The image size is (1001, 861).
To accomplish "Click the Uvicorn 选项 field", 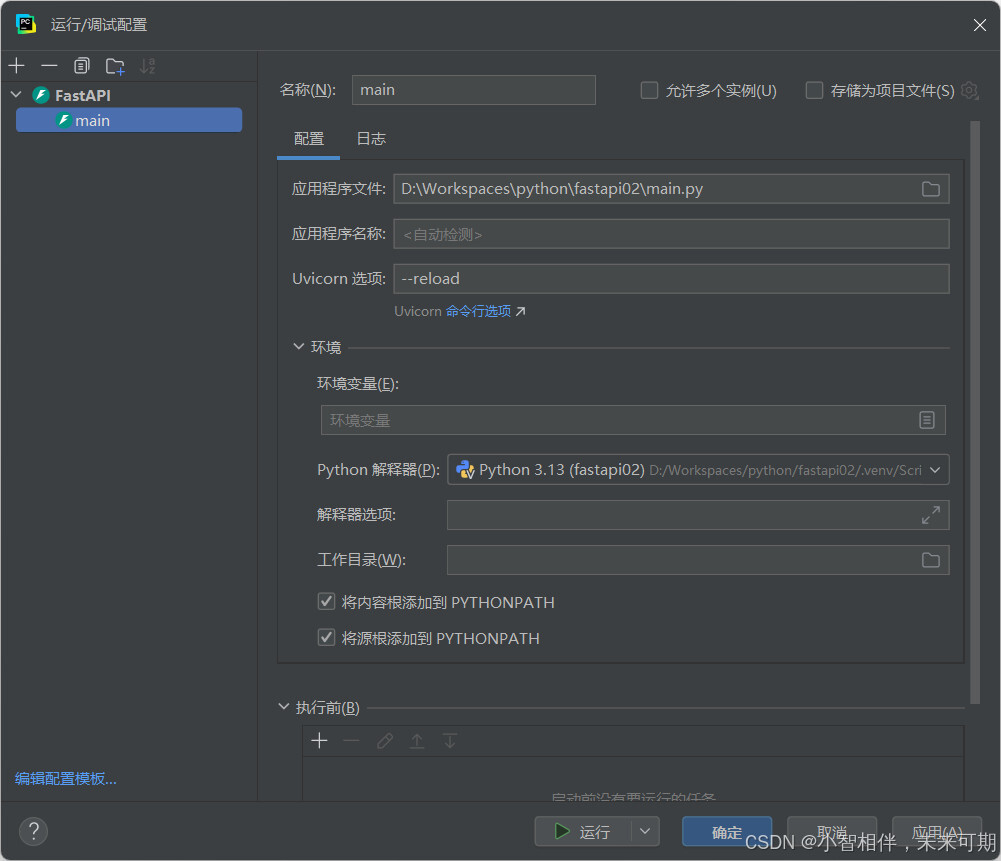I will (x=671, y=279).
